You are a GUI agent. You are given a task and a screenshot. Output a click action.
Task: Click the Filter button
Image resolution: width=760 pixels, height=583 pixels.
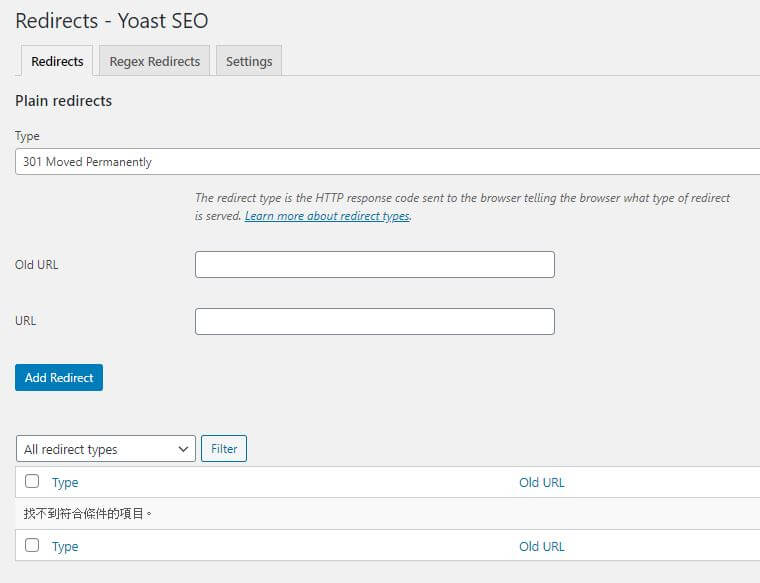coord(224,449)
